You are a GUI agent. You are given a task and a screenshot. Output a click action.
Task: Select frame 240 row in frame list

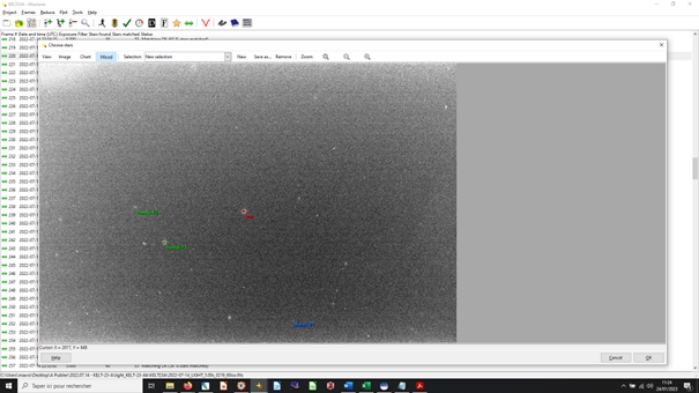19,223
